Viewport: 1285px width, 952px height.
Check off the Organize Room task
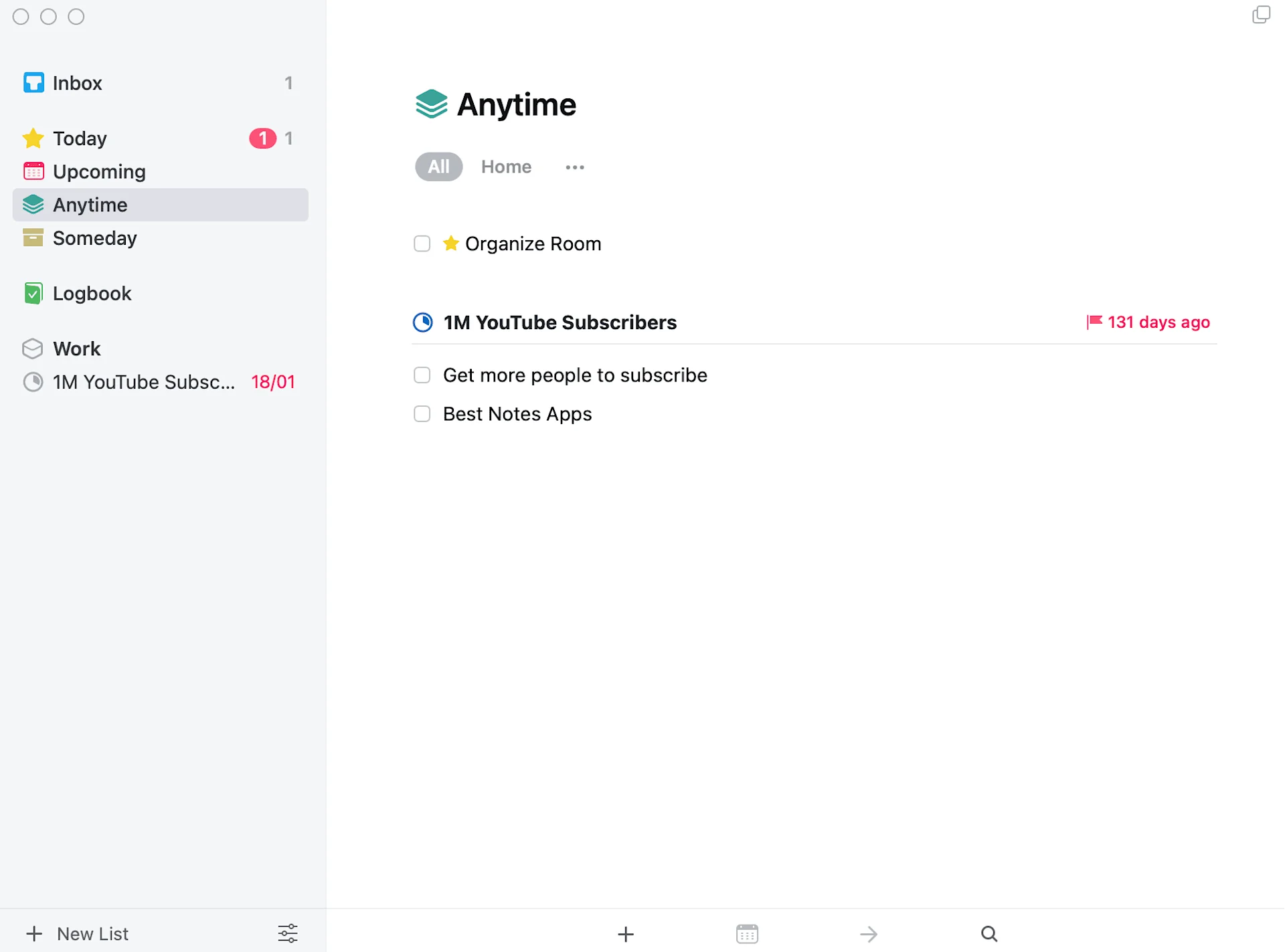pos(422,244)
